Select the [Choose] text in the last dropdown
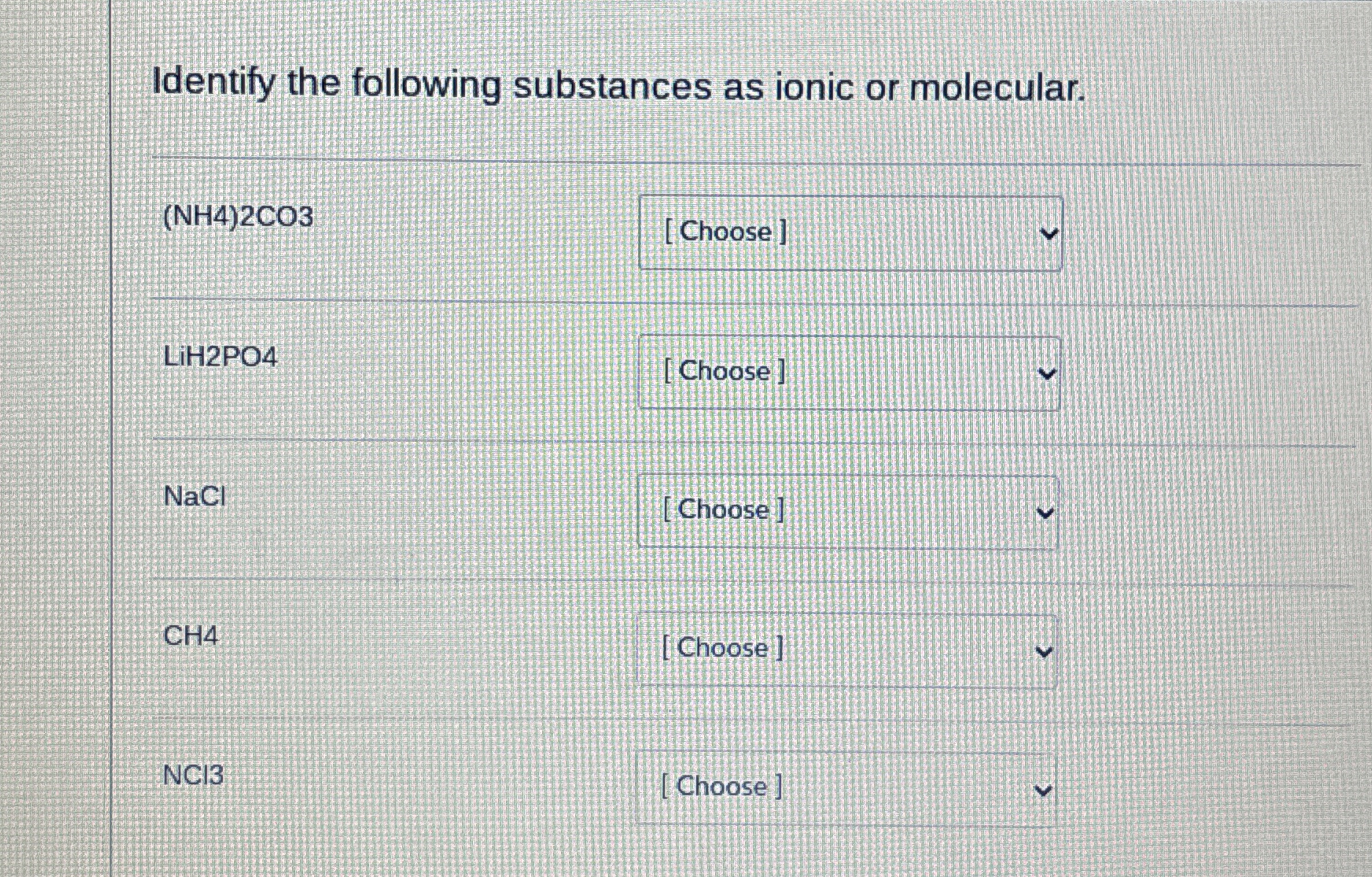This screenshot has height=877, width=1372. click(720, 786)
